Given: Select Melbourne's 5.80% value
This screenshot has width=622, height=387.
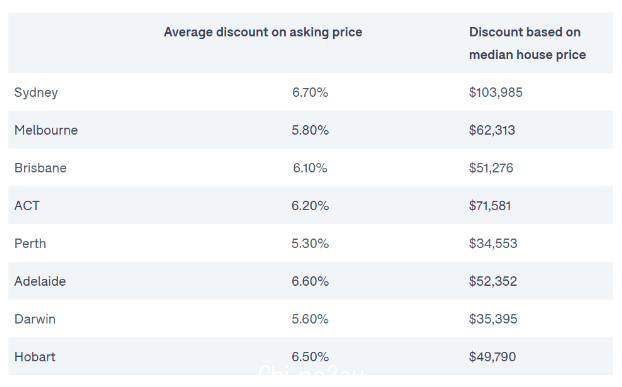Looking at the screenshot, I should 310,130.
